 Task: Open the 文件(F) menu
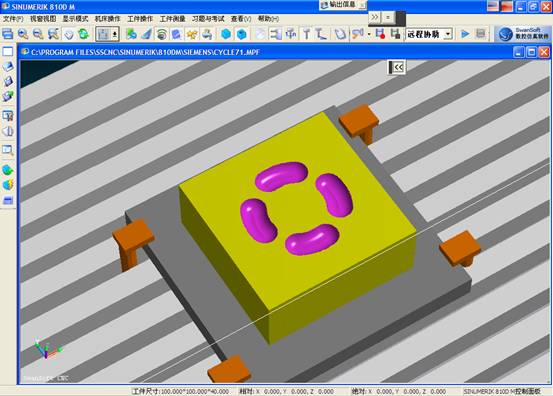(13, 18)
